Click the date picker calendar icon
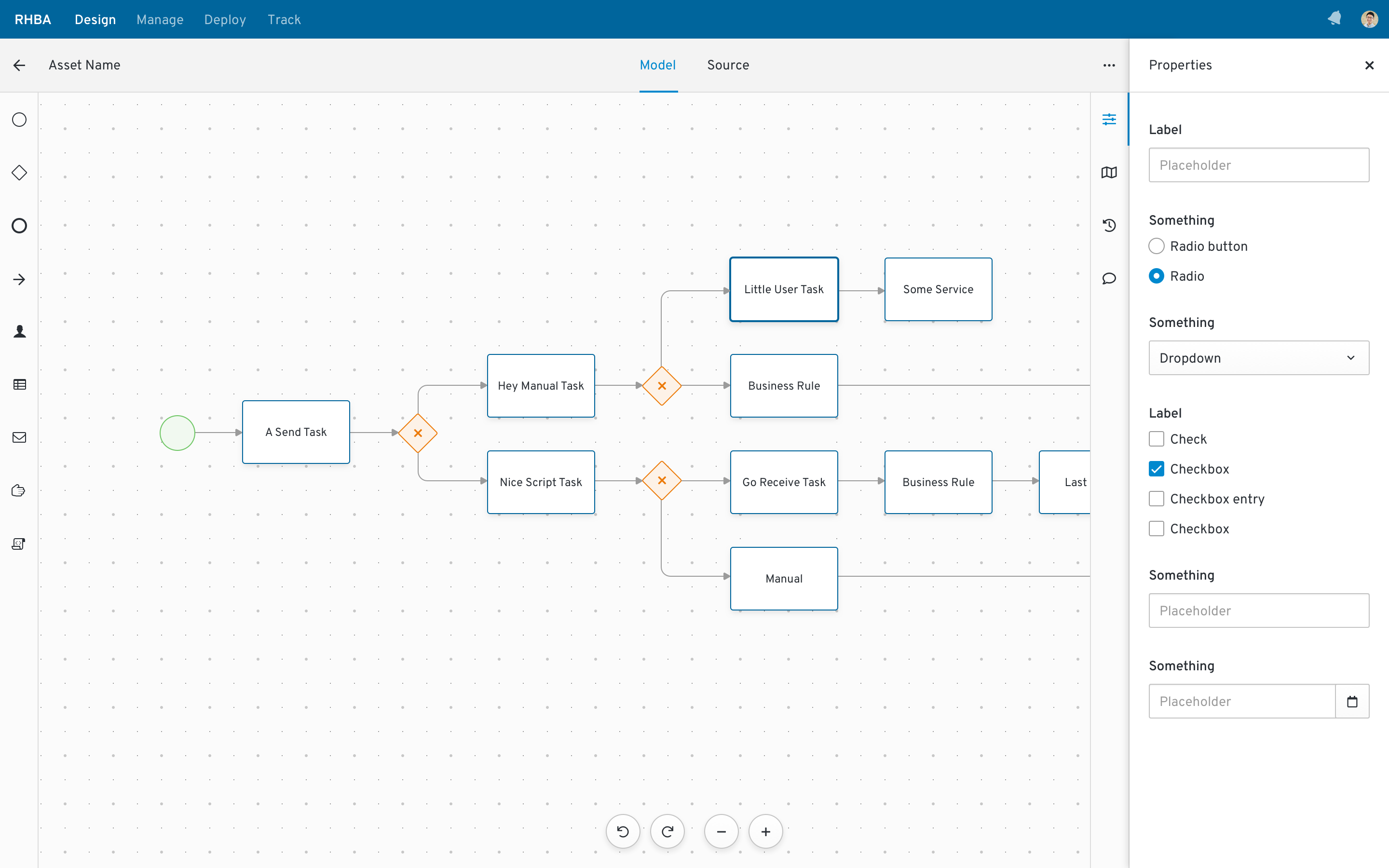The height and width of the screenshot is (868, 1389). point(1352,701)
